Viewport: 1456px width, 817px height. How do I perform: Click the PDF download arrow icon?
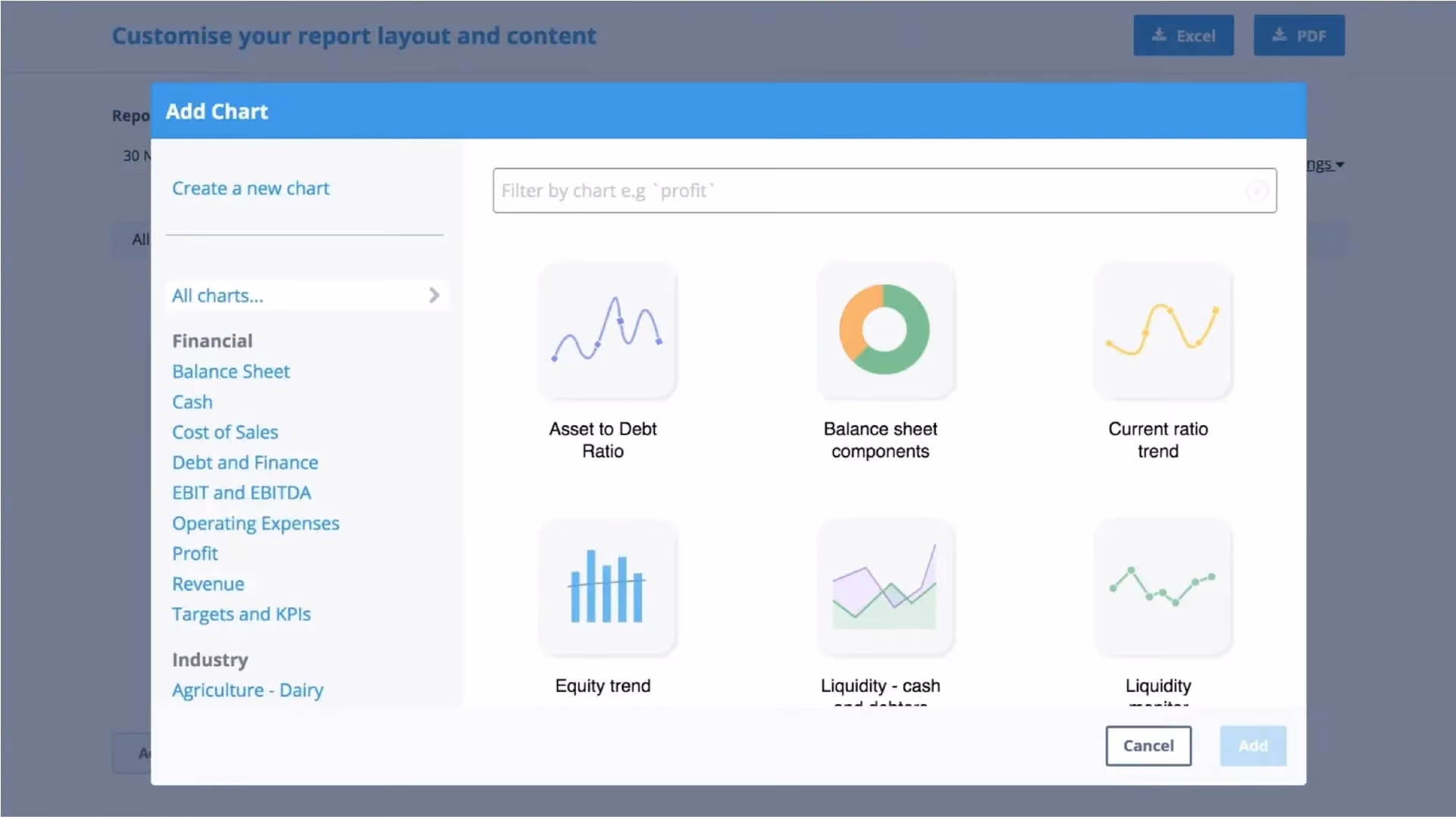tap(1279, 35)
